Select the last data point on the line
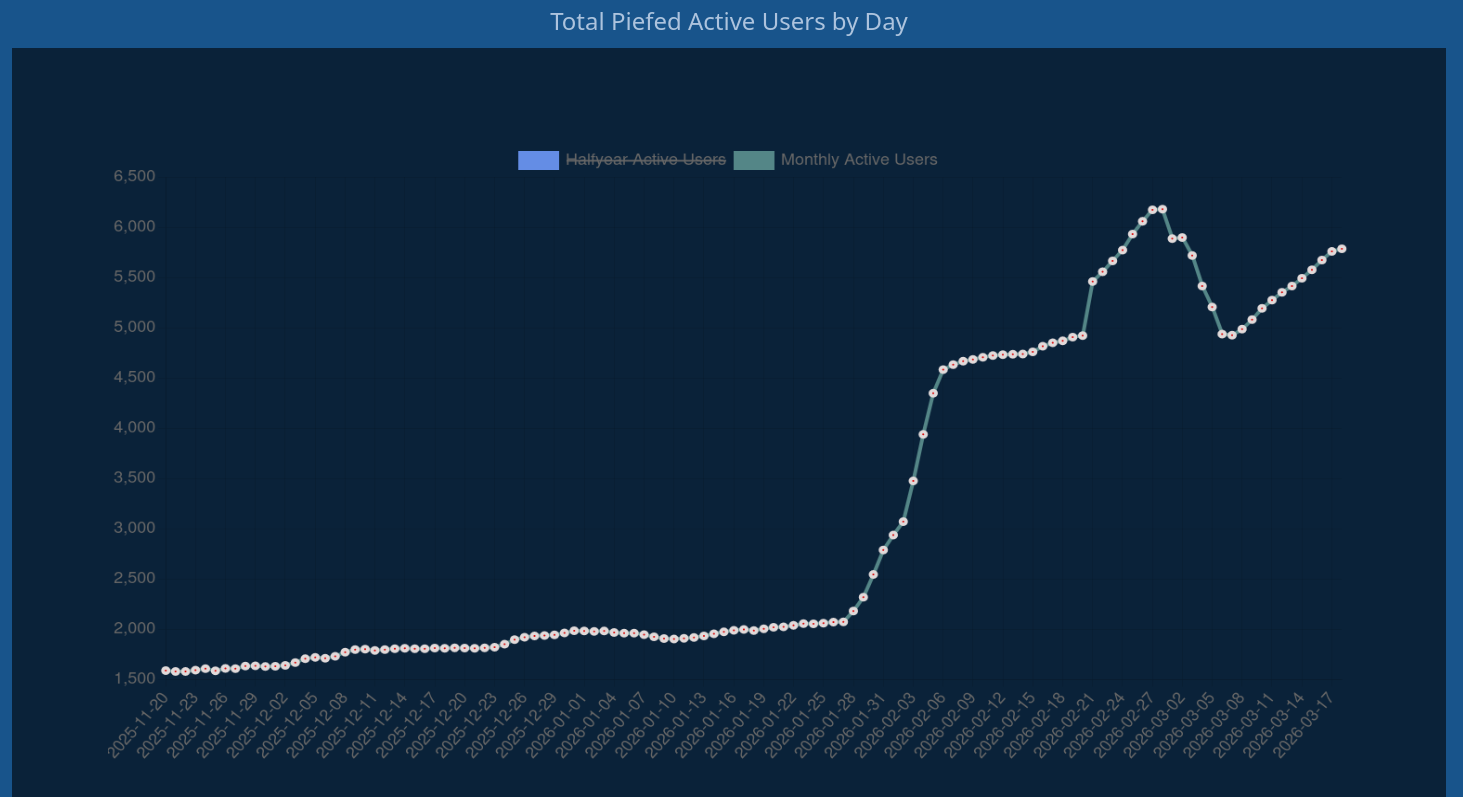 [x=1342, y=249]
